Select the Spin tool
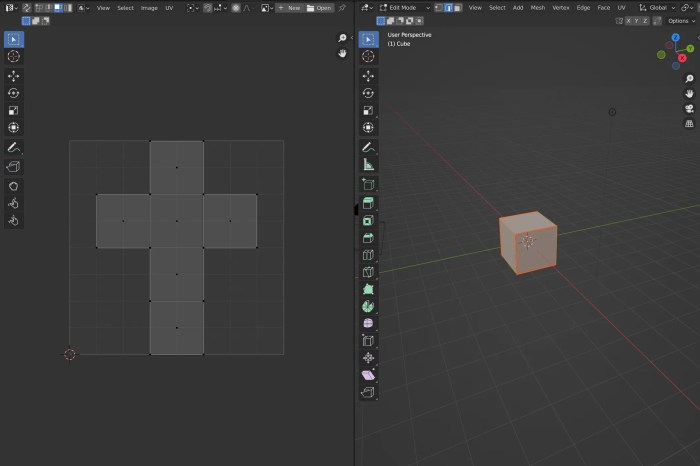Image resolution: width=700 pixels, height=466 pixels. click(x=368, y=306)
